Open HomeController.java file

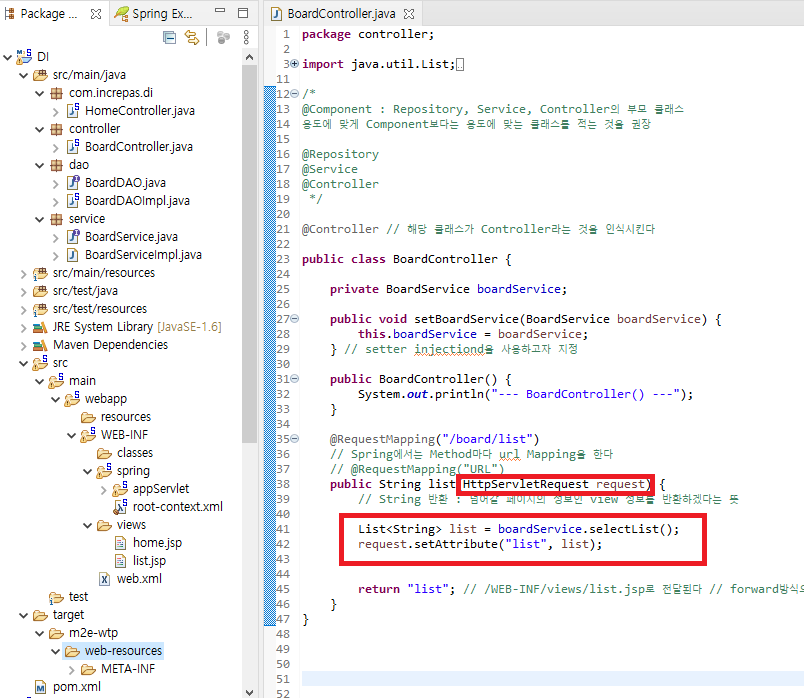[139, 111]
